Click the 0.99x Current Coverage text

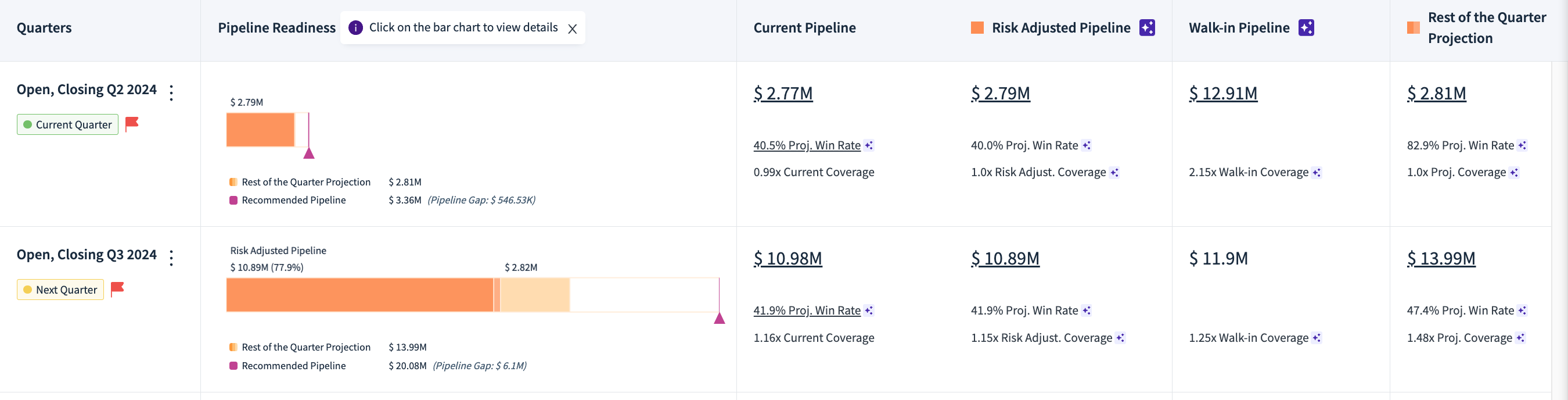click(x=814, y=173)
